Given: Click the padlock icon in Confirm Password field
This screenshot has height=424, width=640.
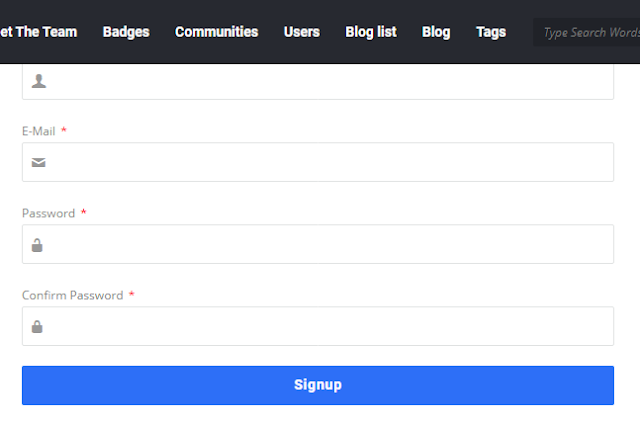Looking at the screenshot, I should coord(37,326).
